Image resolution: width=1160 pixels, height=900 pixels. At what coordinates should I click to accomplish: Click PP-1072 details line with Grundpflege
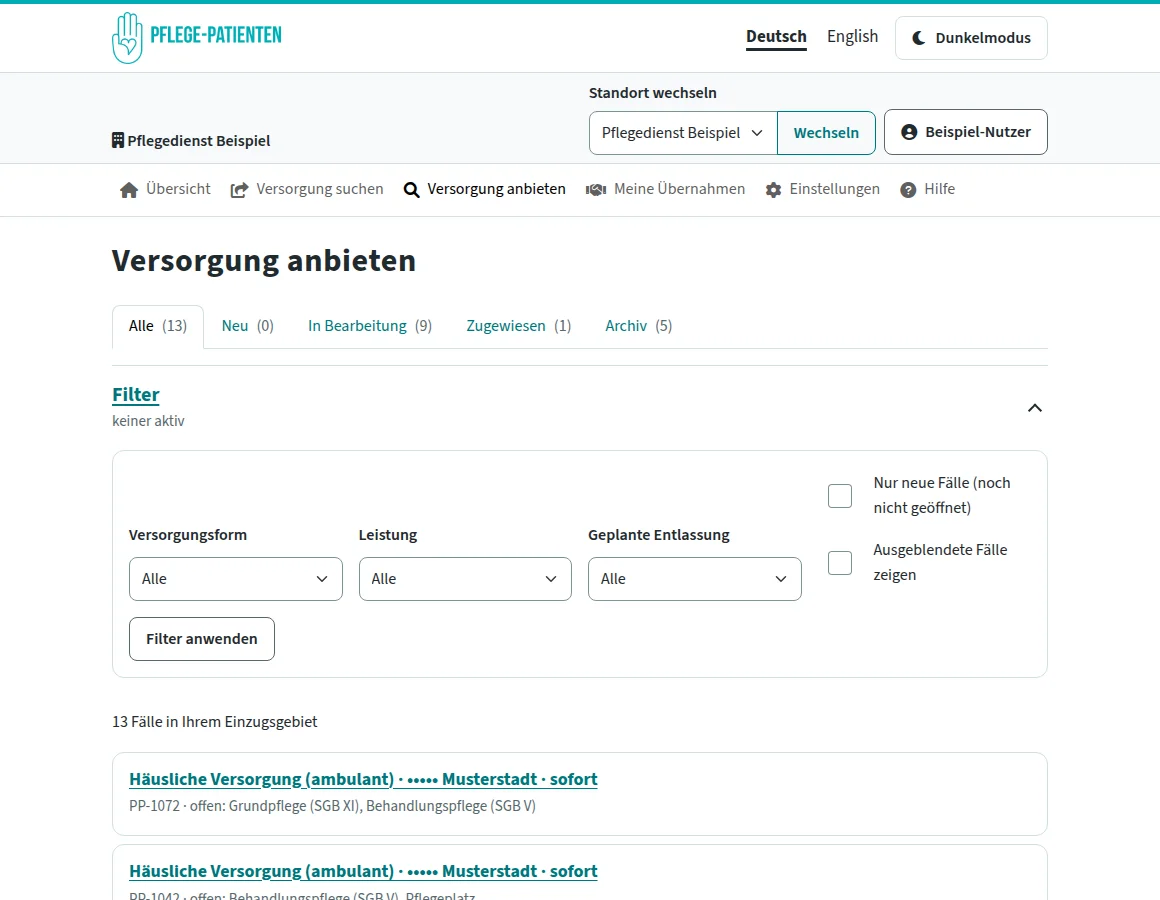pyautogui.click(x=332, y=805)
